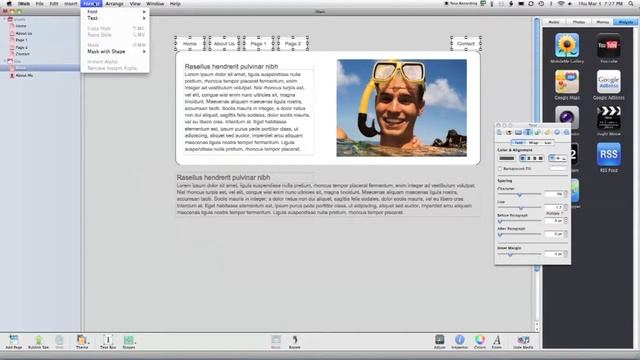Select the List tab in inspector

pos(547,142)
